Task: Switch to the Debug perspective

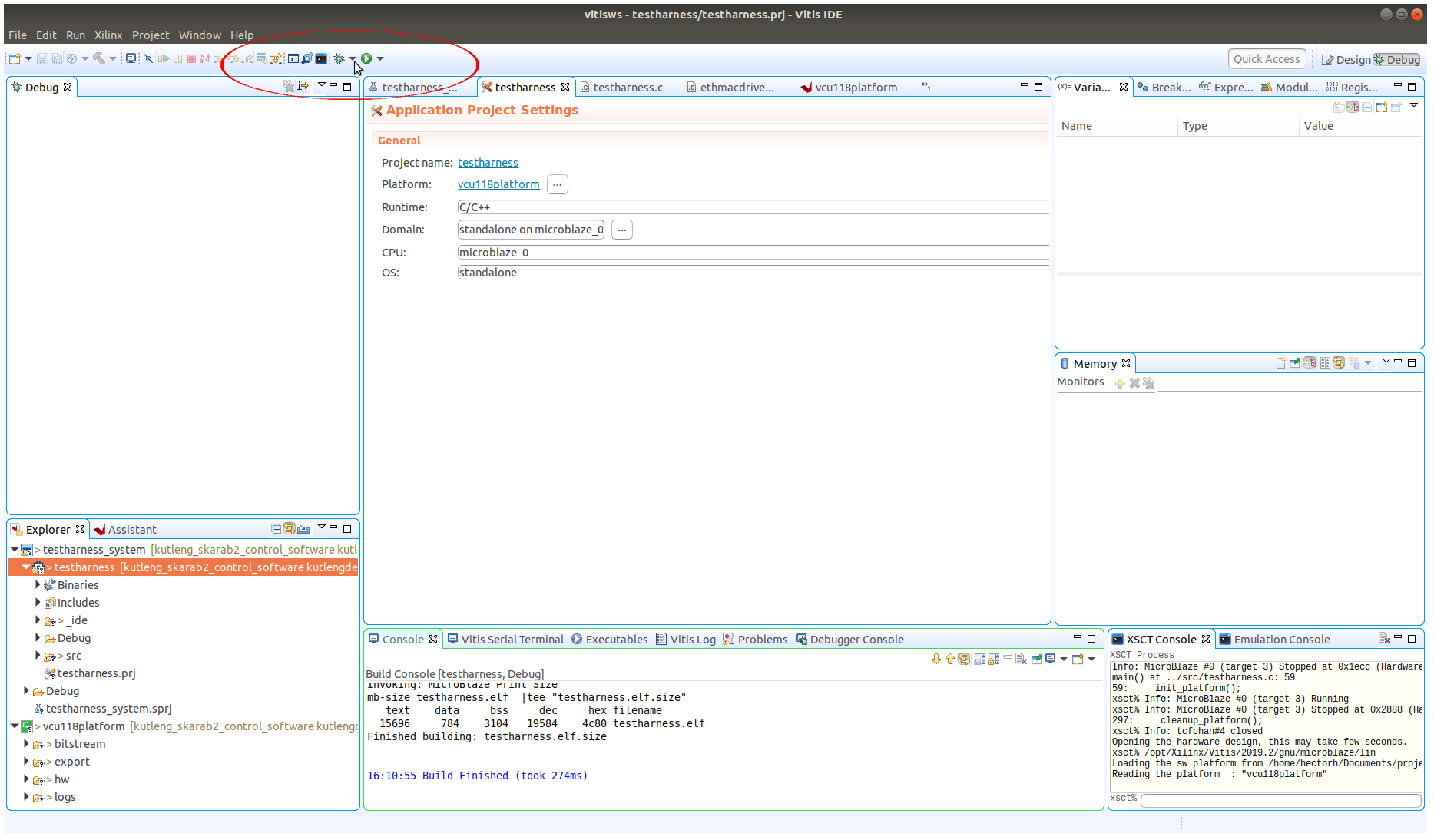Action: 1397,59
